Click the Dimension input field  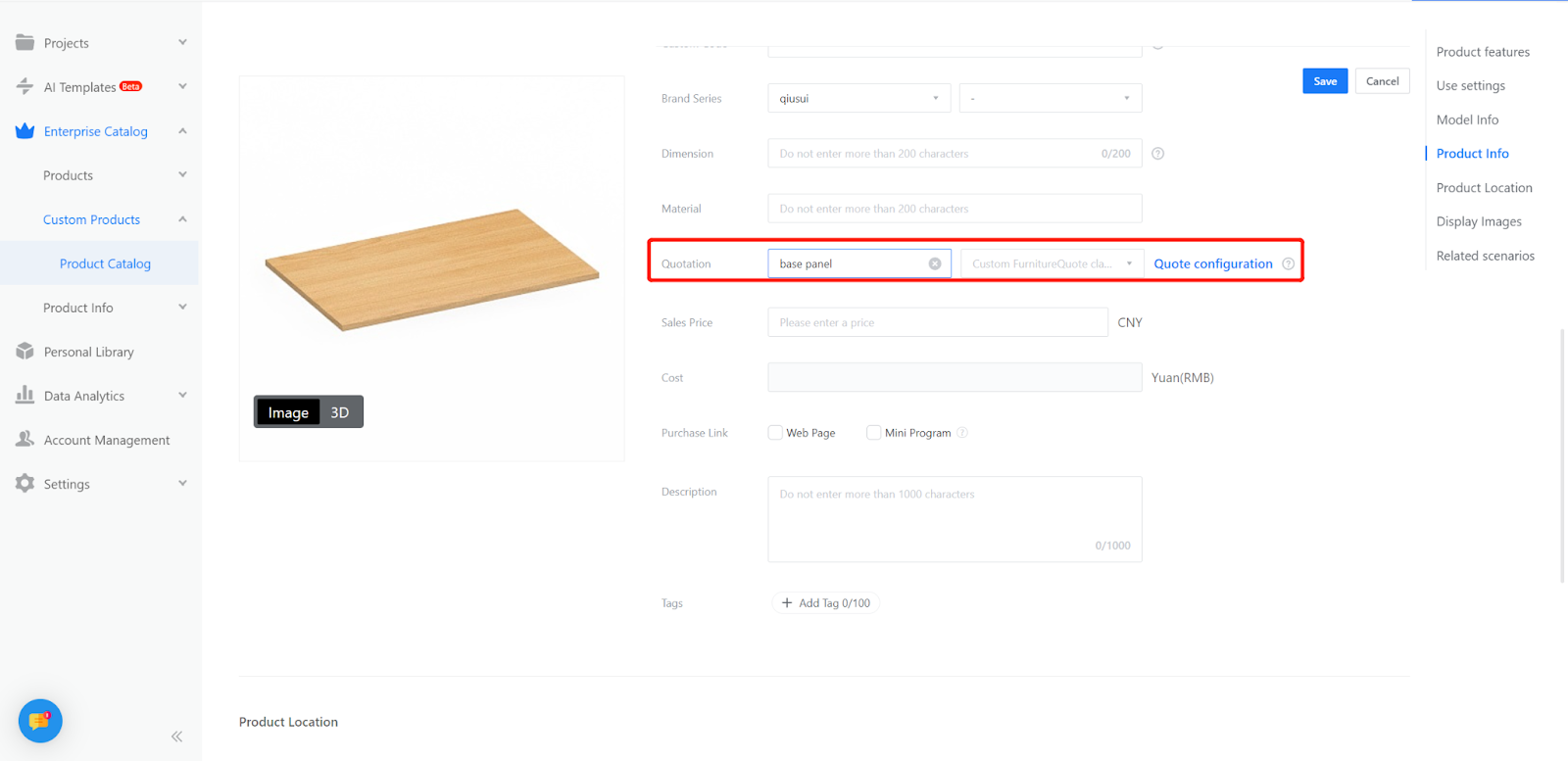[x=955, y=154]
